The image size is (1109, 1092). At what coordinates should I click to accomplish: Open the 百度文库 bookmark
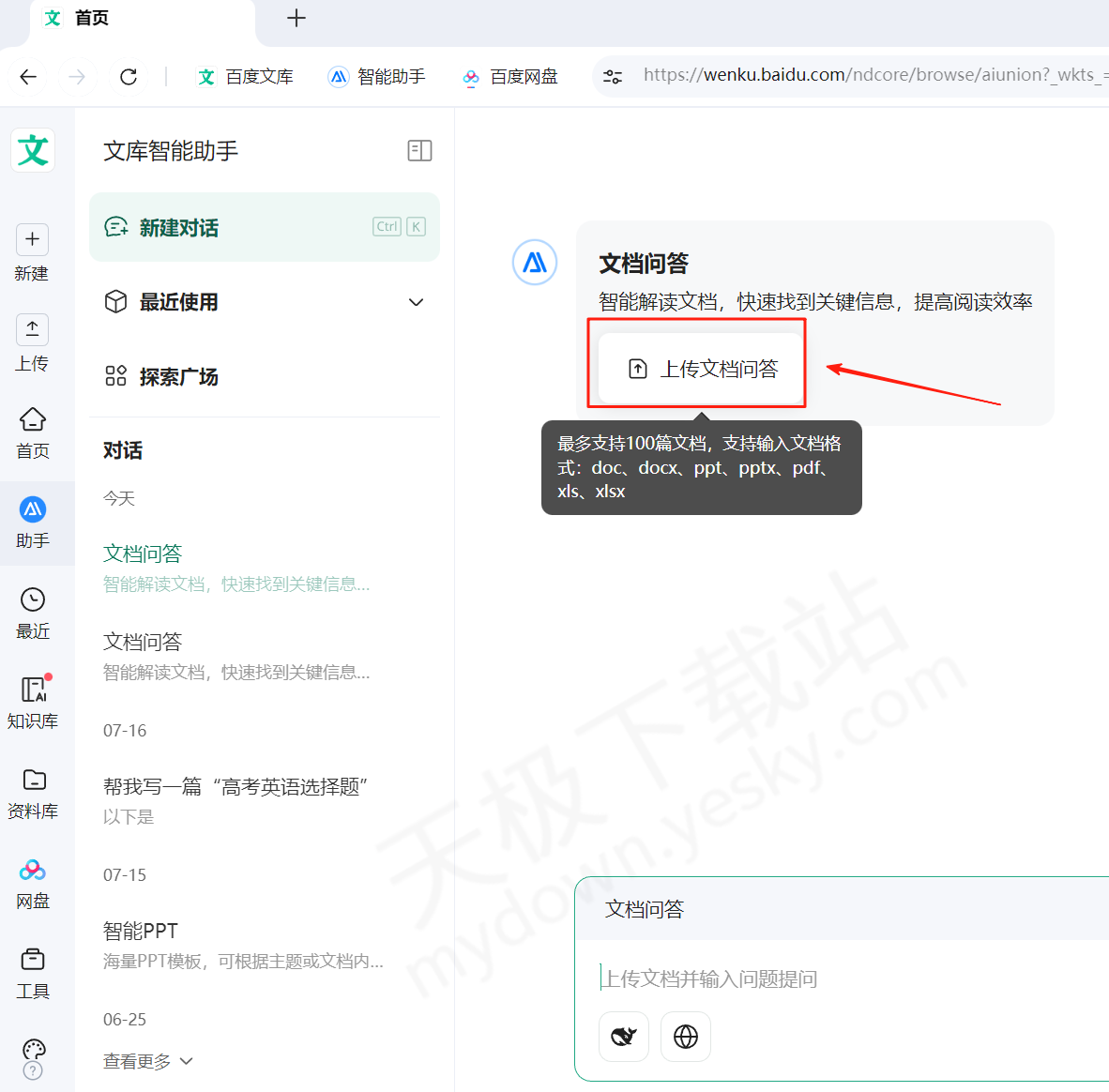click(246, 76)
